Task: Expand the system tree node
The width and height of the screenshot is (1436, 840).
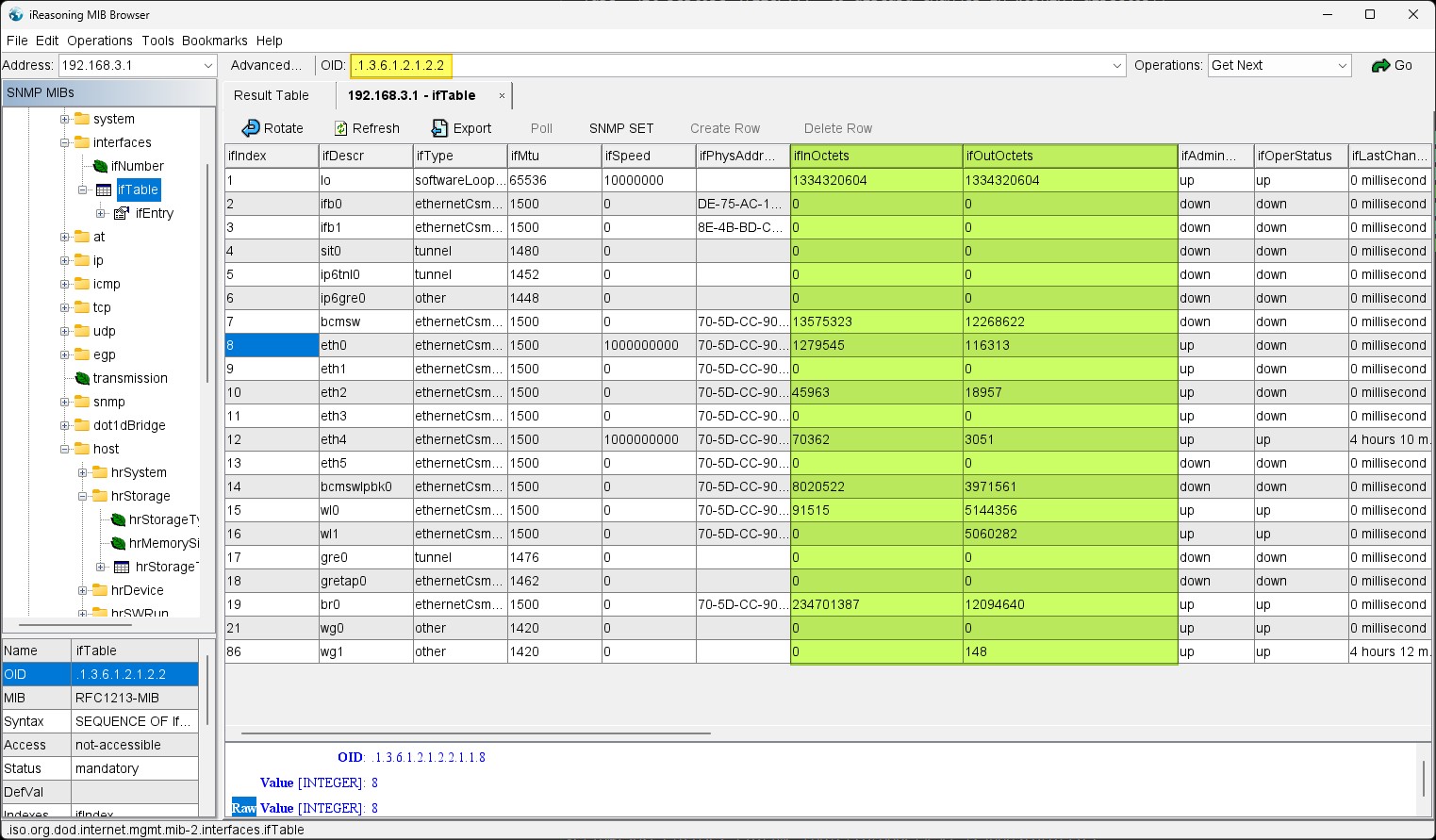Action: pos(65,119)
